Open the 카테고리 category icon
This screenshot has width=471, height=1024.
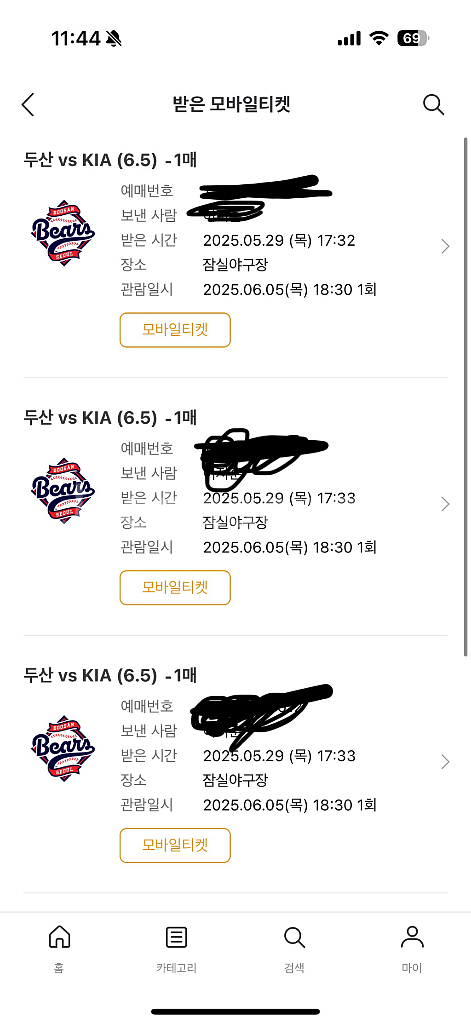click(x=176, y=937)
